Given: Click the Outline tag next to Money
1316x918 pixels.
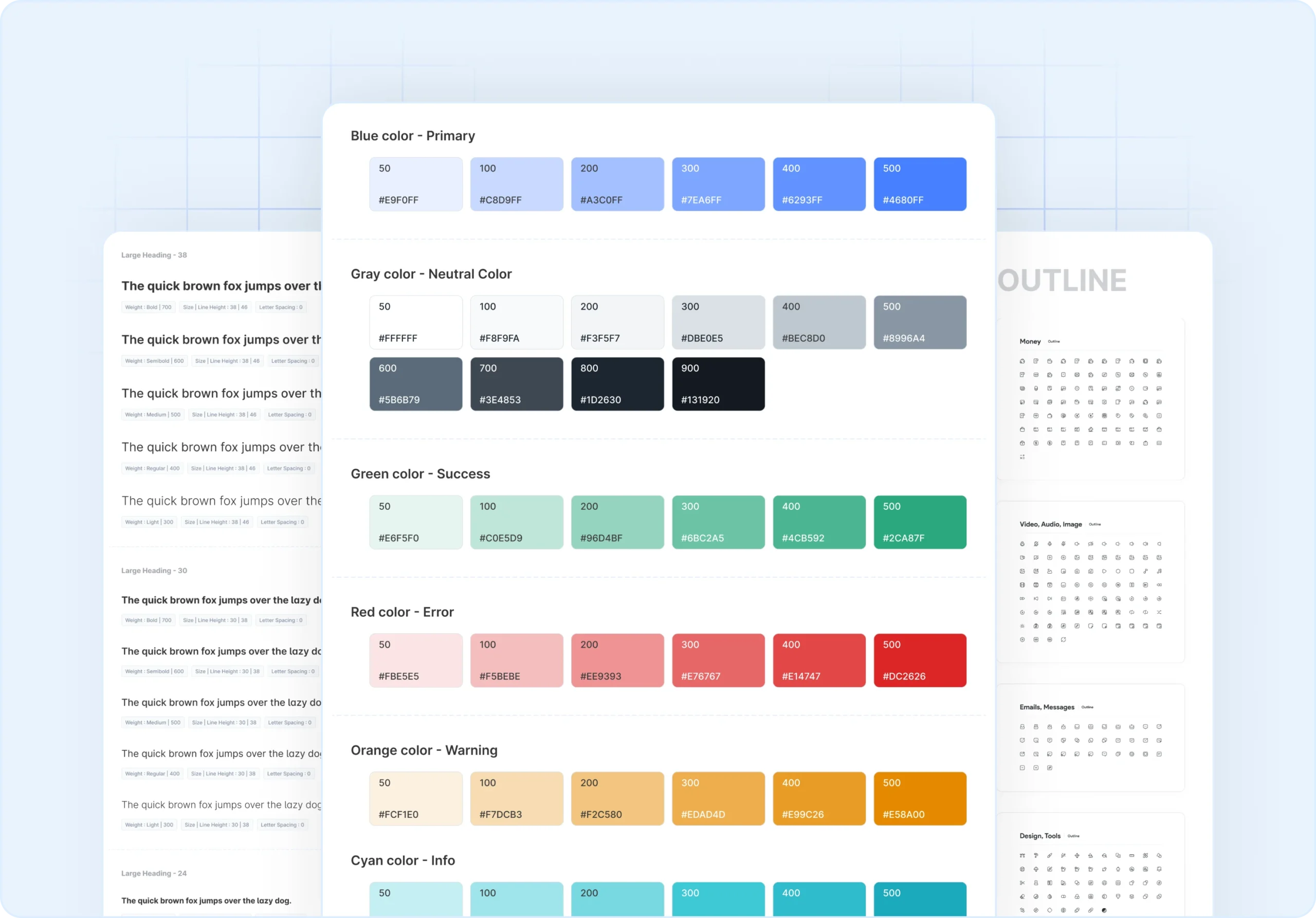Looking at the screenshot, I should coord(1053,341).
